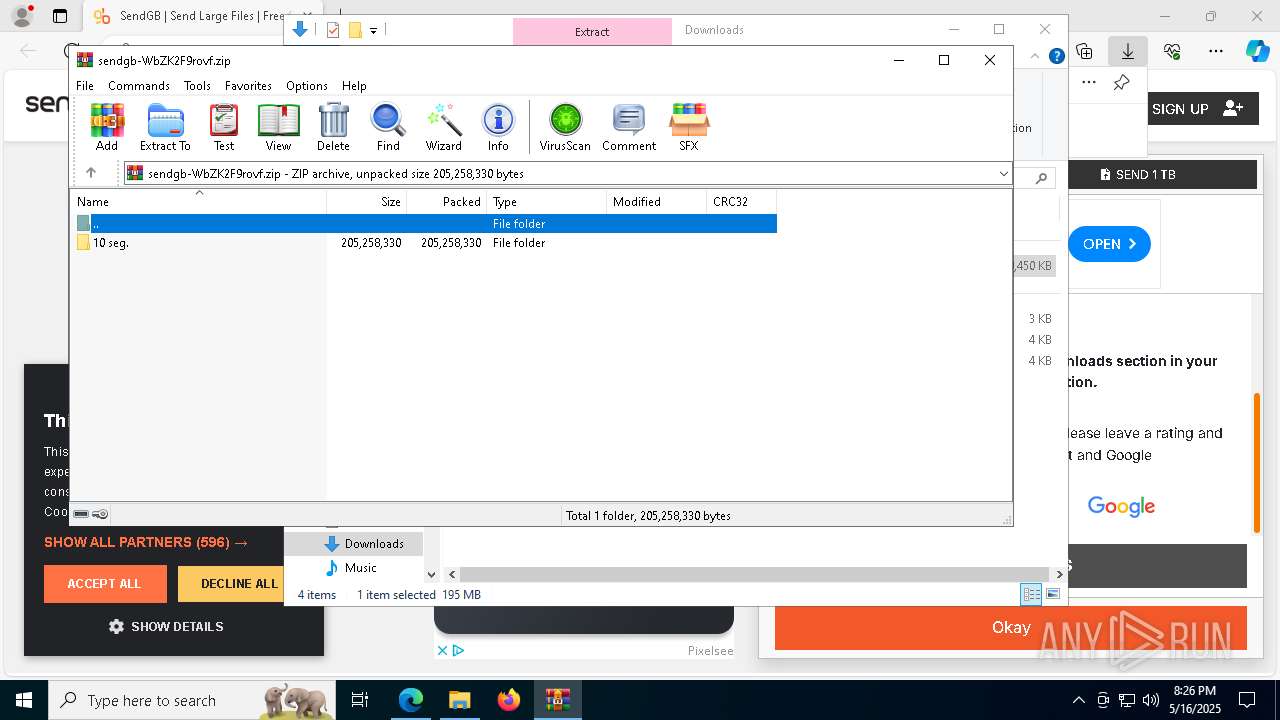The image size is (1280, 720).
Task: Open Edge tab actions menu icon
Action: coord(60,16)
